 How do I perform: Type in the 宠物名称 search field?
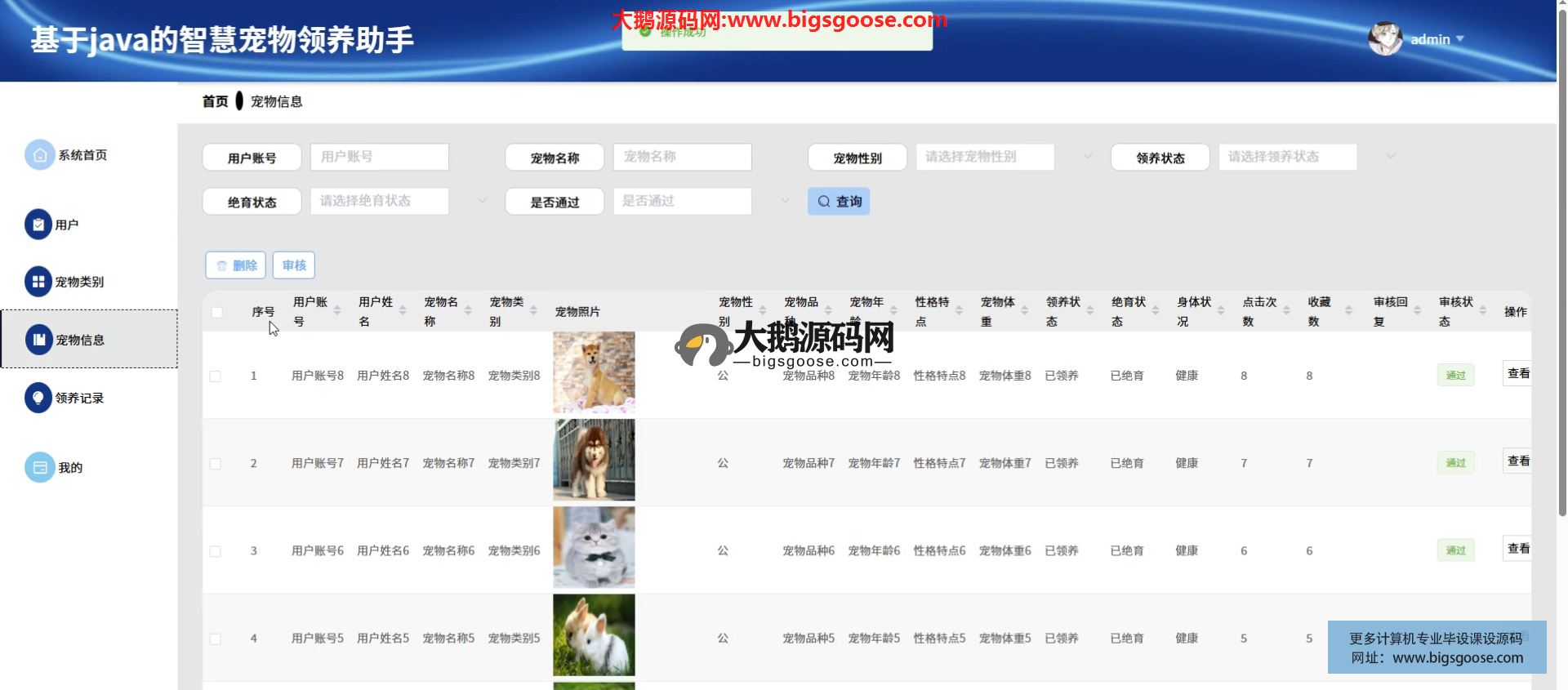pyautogui.click(x=682, y=157)
